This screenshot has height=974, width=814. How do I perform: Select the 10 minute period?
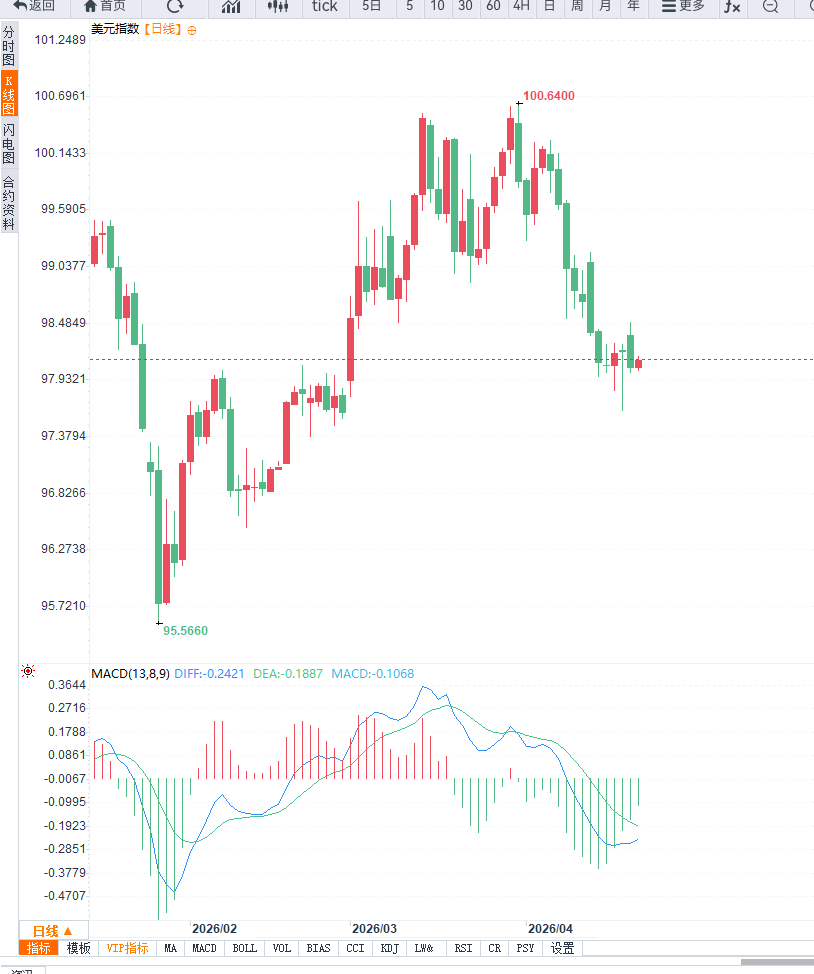pos(437,6)
